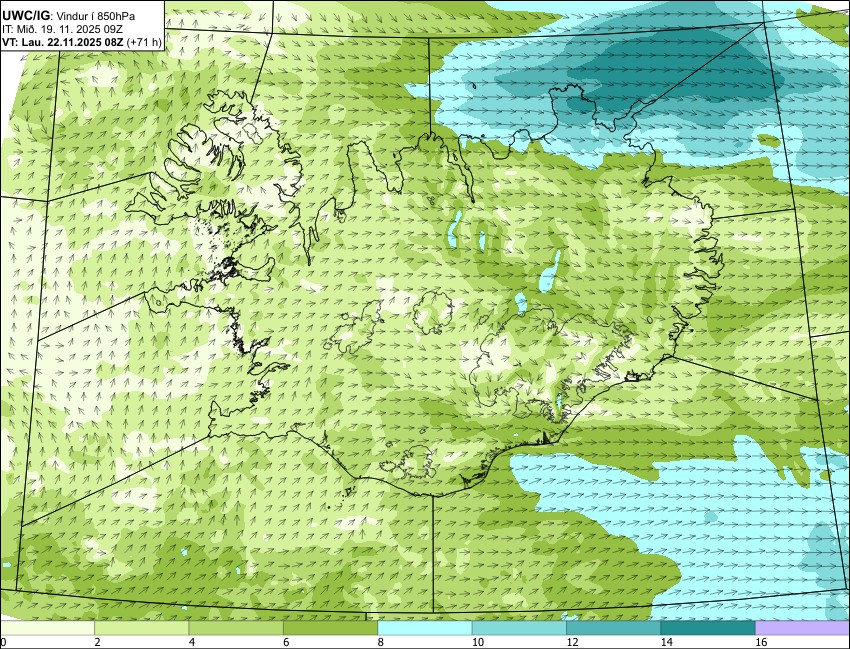Click the 'IT: Mið. 19. 11. 2025 09Z' line
Screen dimensions: 850x649
[x=62, y=29]
